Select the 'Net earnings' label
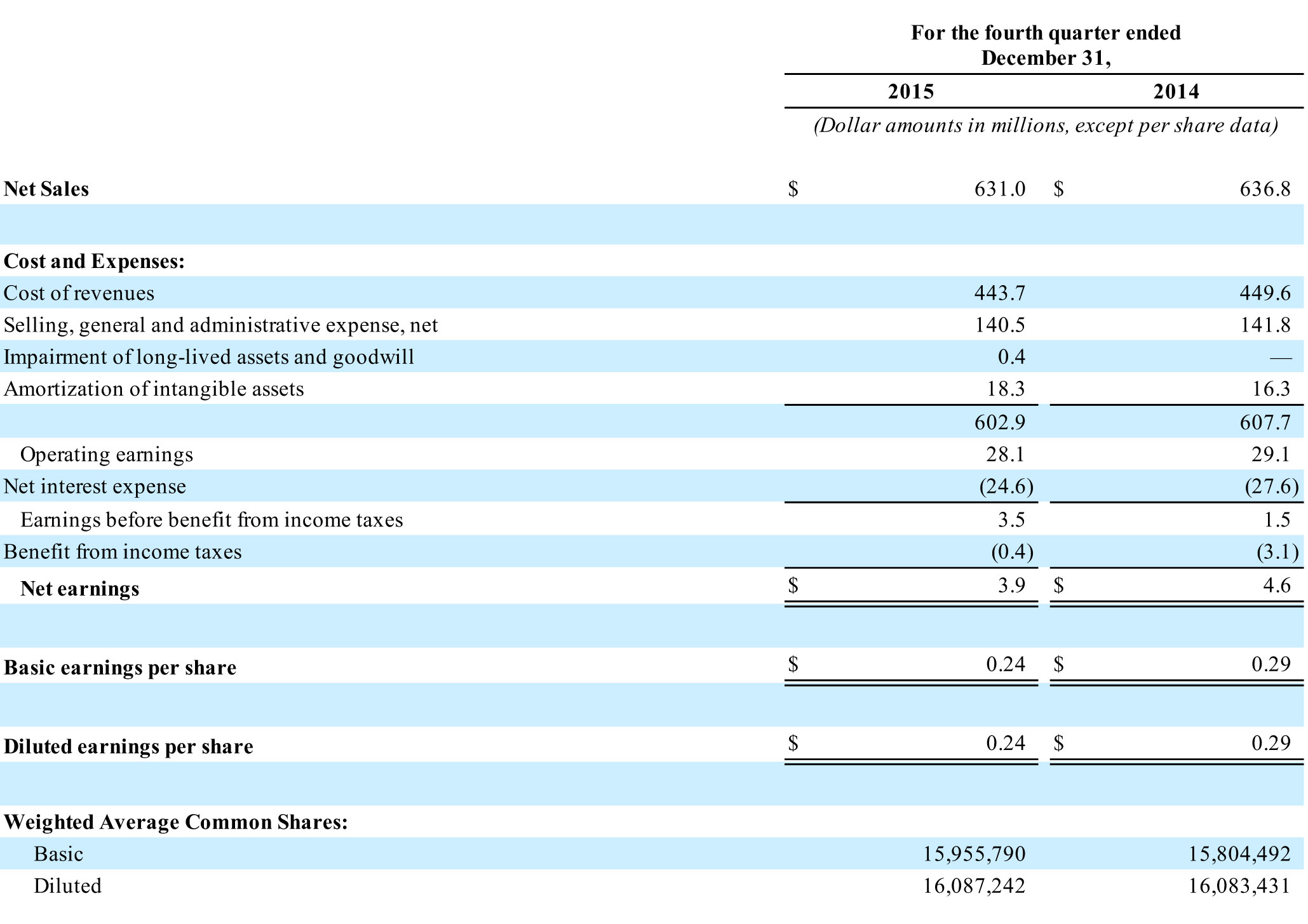This screenshot has height=924, width=1308. (x=79, y=589)
